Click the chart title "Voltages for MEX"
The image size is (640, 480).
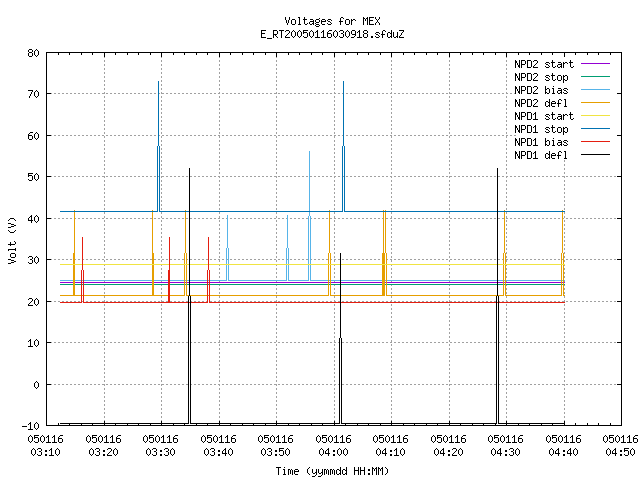[332, 21]
